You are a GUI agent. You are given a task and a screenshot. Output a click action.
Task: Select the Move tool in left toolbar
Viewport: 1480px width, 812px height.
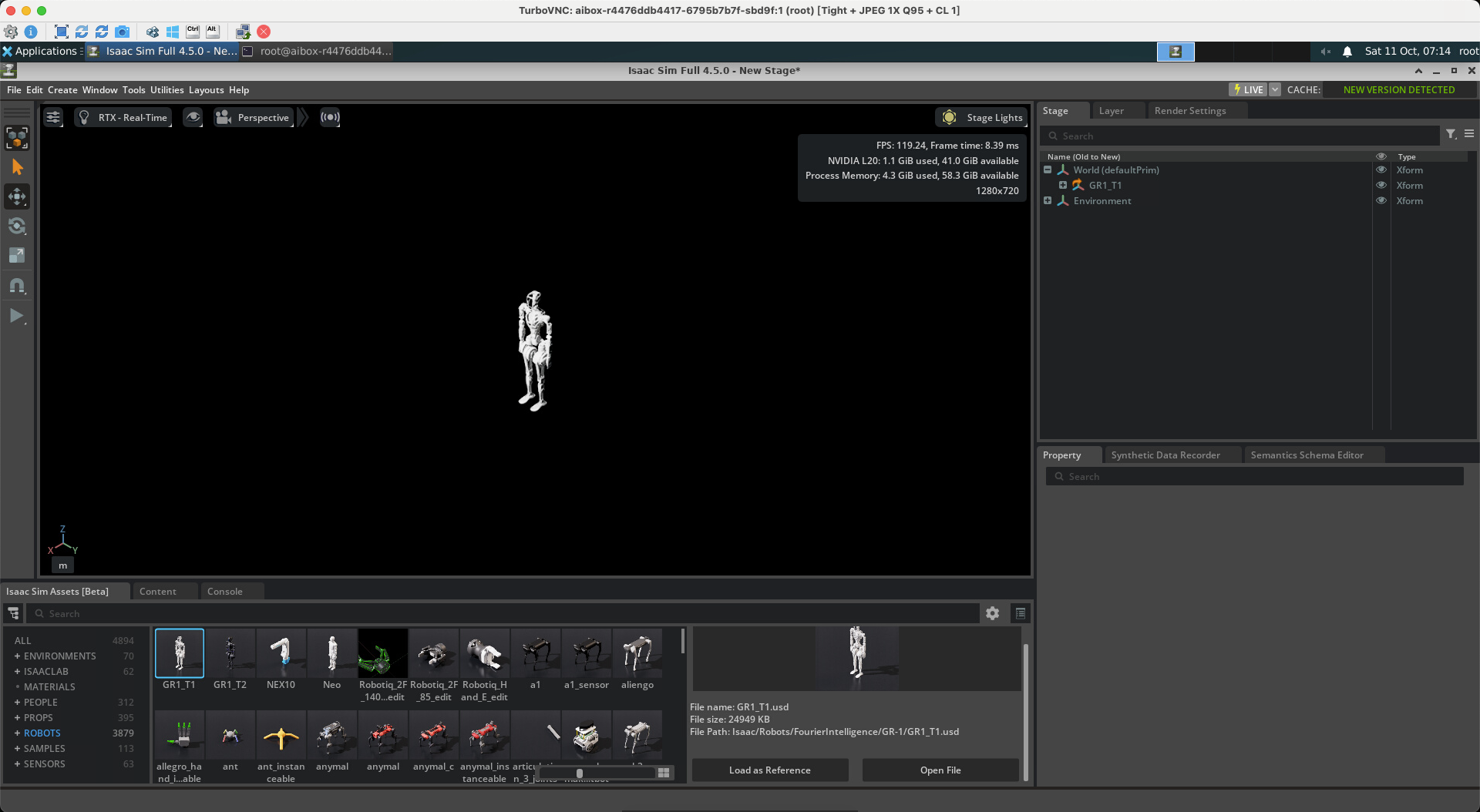[17, 197]
